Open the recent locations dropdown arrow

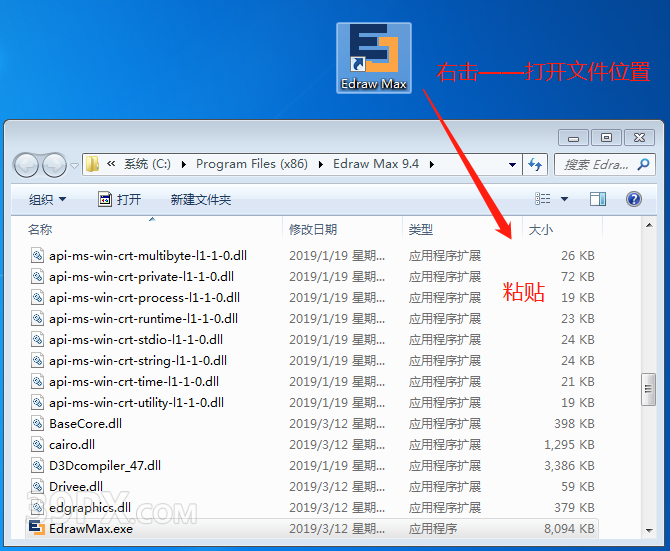pos(74,165)
